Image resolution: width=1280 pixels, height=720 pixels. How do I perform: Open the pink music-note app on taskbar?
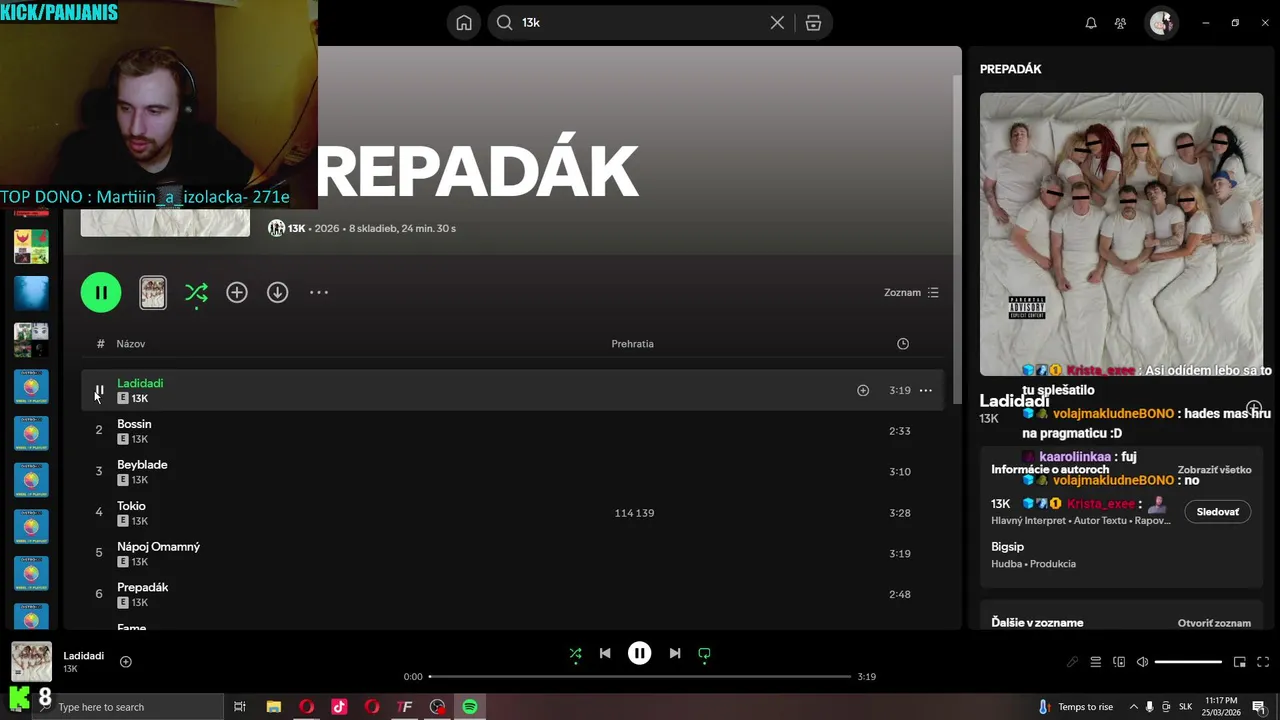339,707
